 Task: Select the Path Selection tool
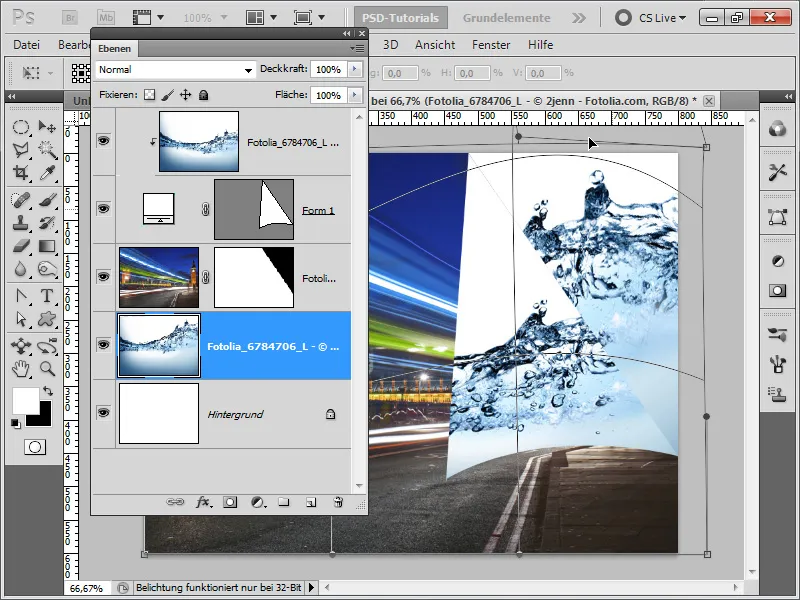(x=20, y=319)
